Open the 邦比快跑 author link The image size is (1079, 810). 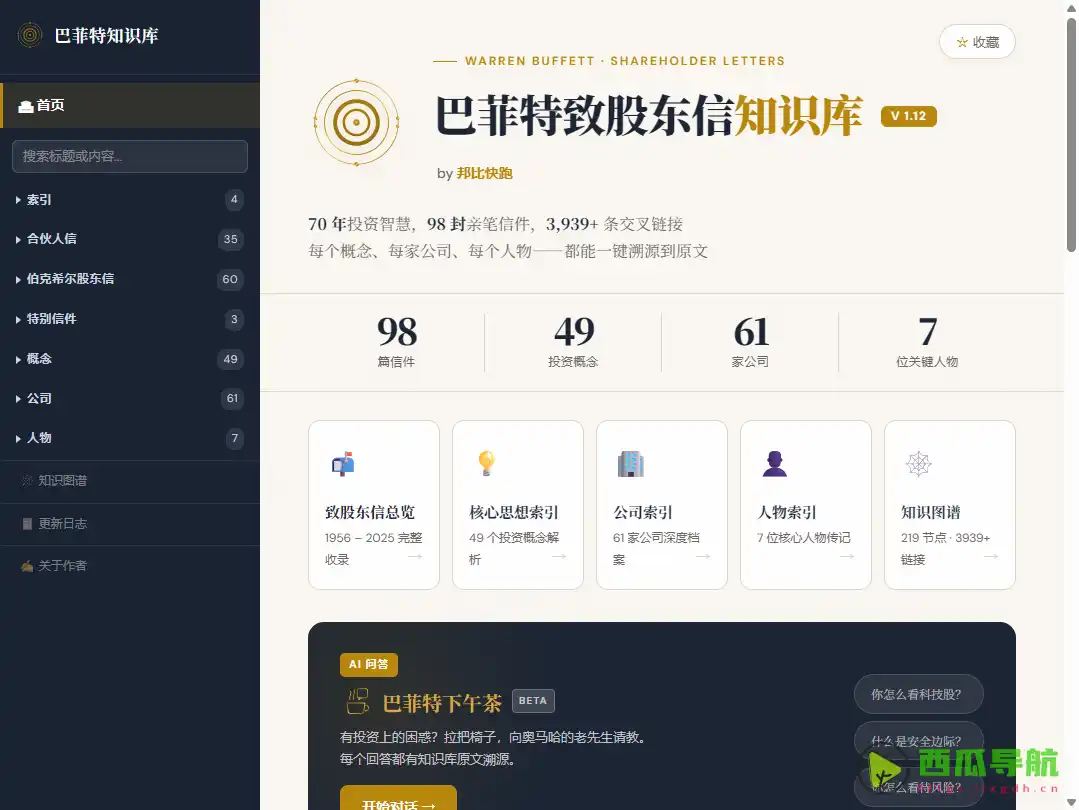click(484, 172)
